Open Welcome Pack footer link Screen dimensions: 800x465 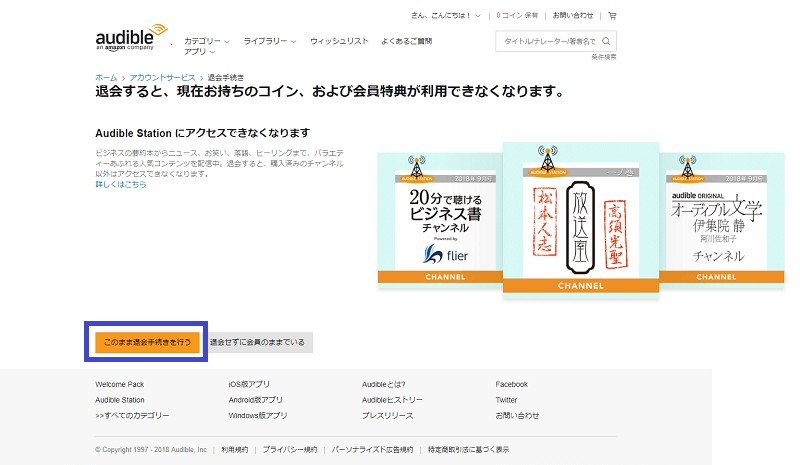120,384
